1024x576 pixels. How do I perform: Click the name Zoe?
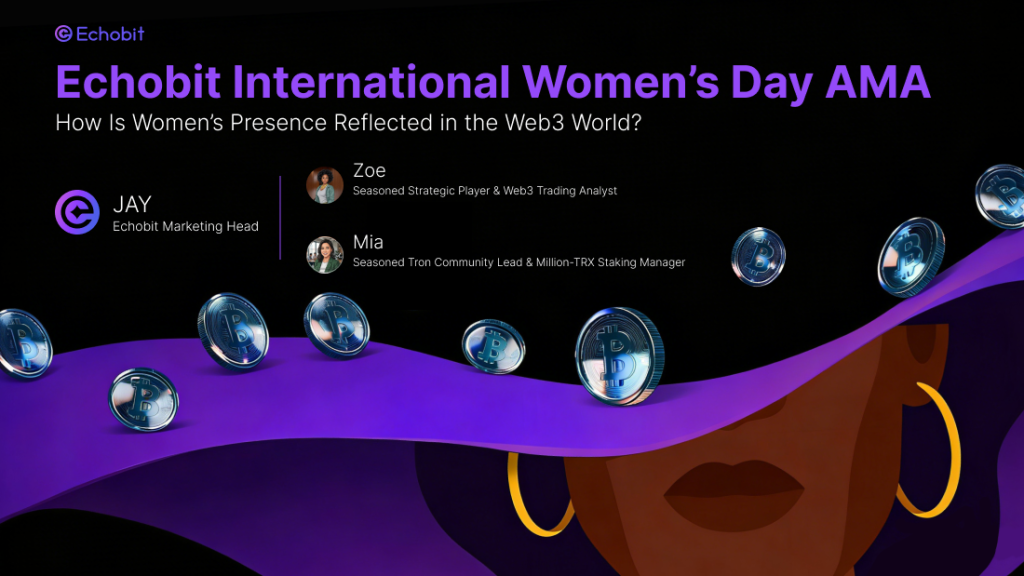[369, 171]
